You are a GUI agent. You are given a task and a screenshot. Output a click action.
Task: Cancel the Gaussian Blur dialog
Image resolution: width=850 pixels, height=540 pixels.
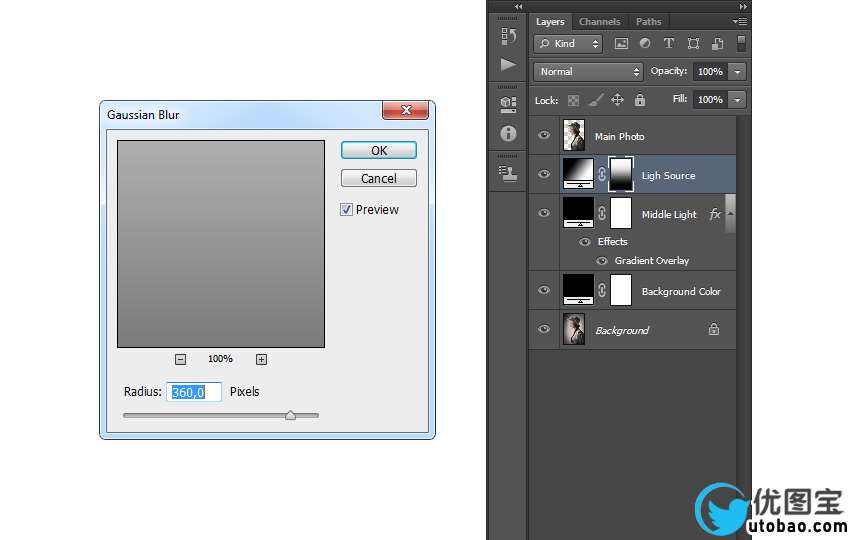tap(379, 178)
